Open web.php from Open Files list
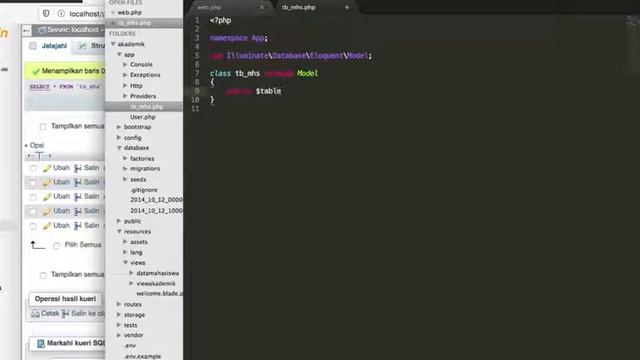 129,13
